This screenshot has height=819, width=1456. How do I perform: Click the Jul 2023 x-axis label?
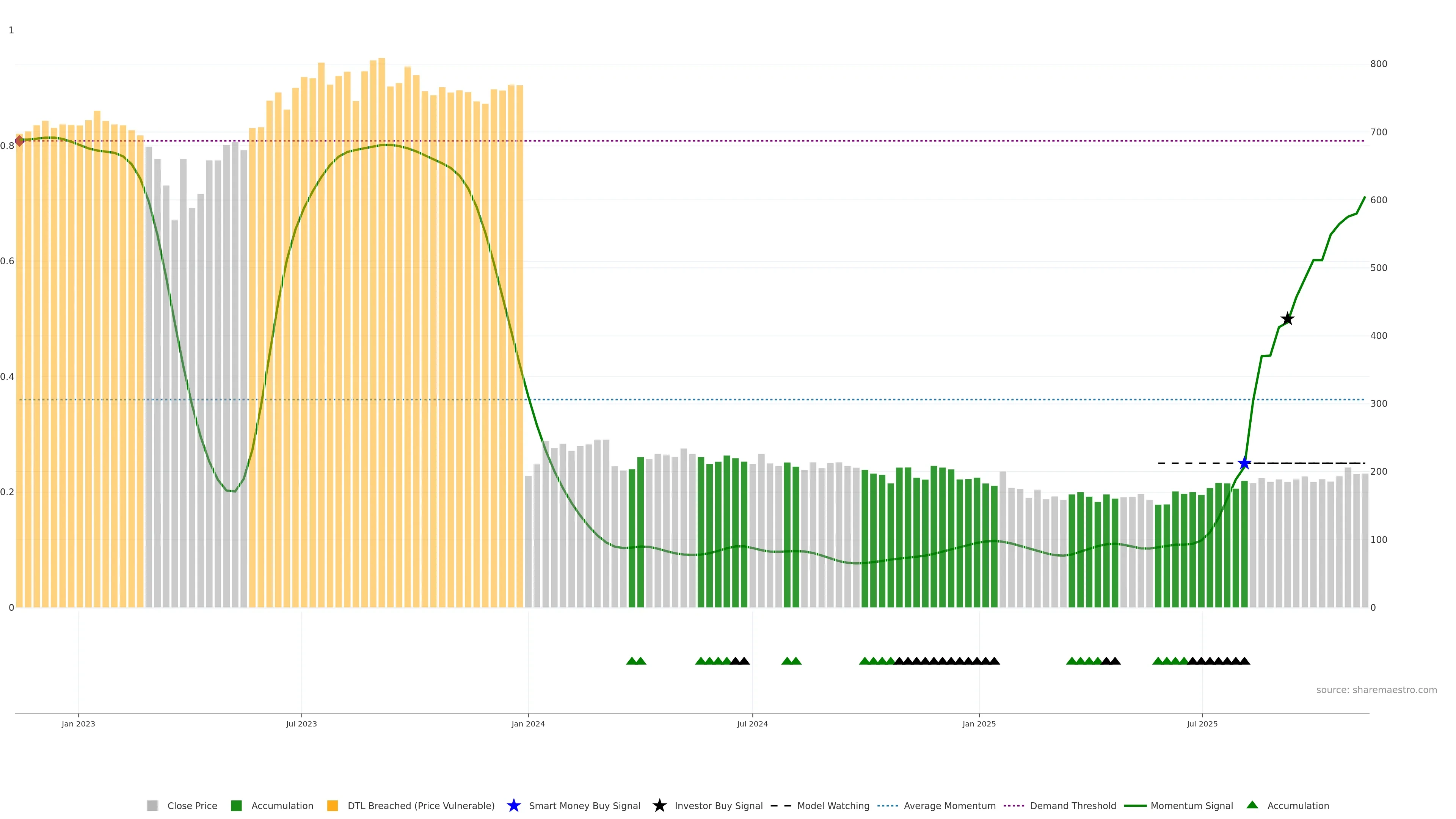click(301, 723)
